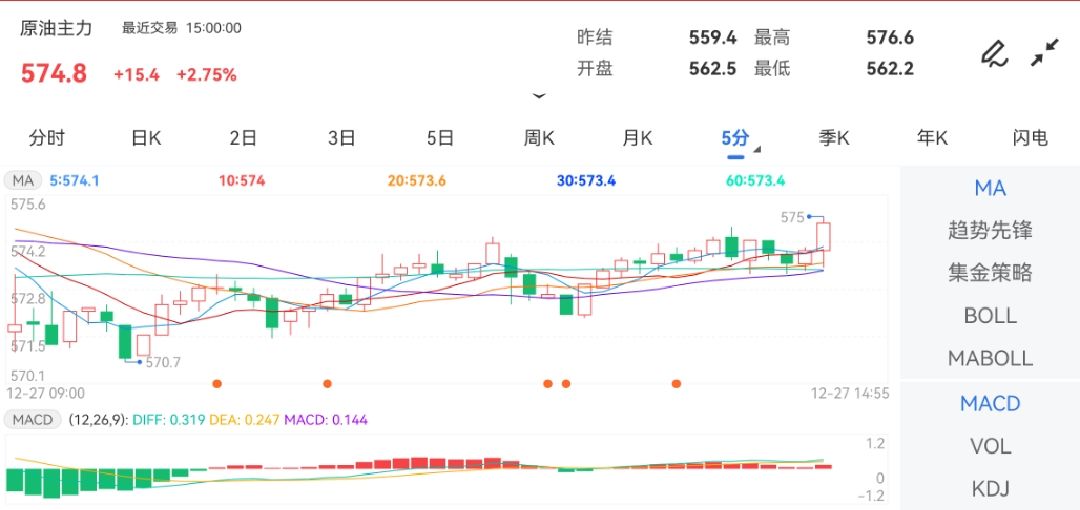Click the MACD indicator label badge

(34, 420)
